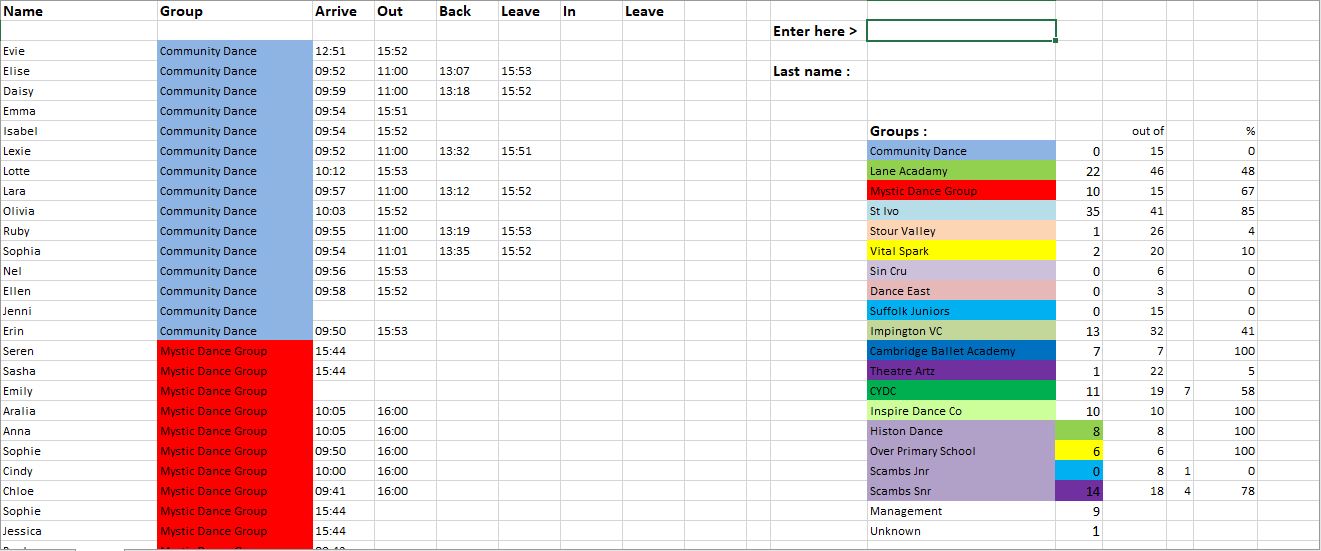Image resolution: width=1321 pixels, height=551 pixels.
Task: Click the empty 'Enter here >' input cell
Action: coord(960,31)
